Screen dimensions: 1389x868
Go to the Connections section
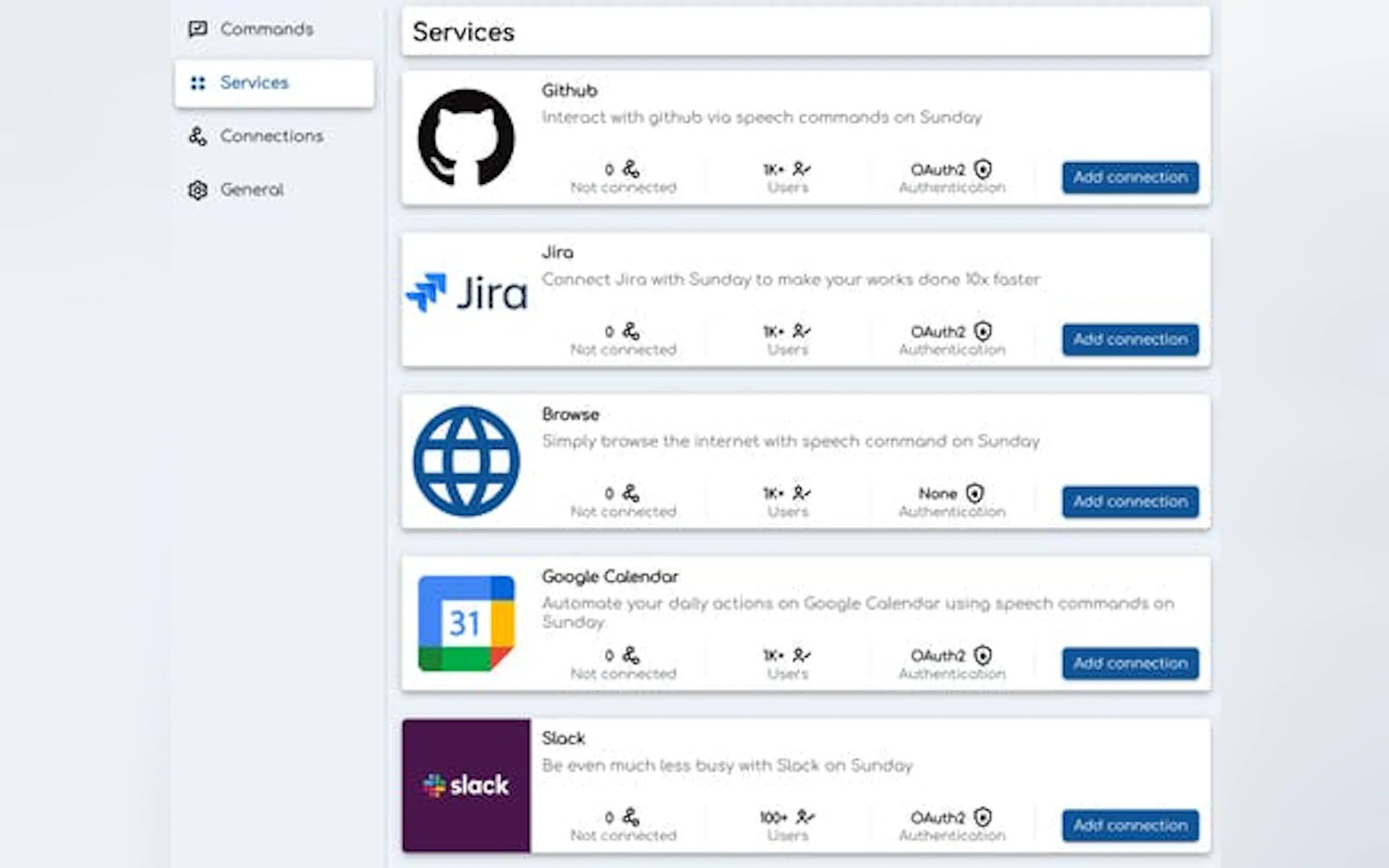tap(271, 136)
